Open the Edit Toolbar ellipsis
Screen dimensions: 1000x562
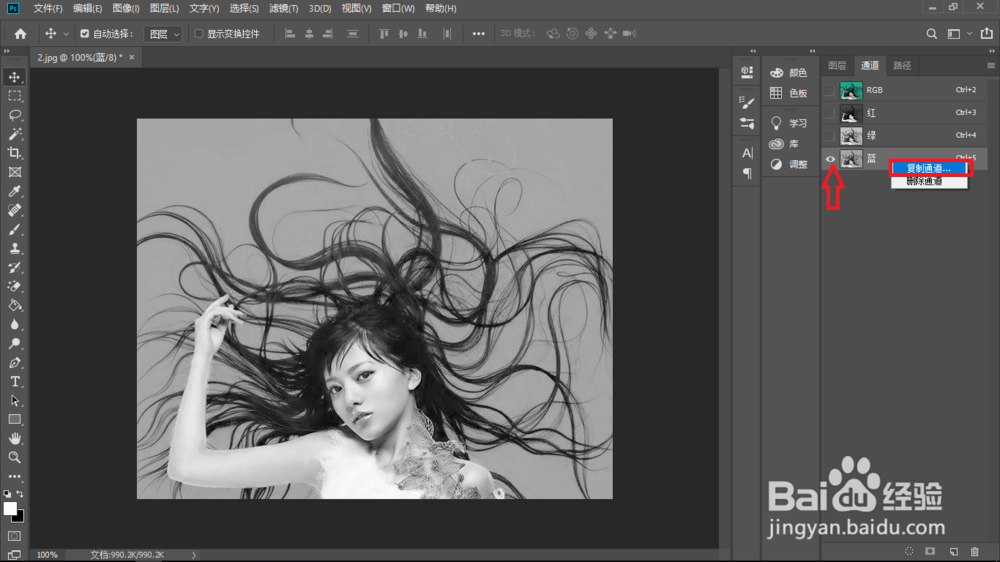[14, 477]
